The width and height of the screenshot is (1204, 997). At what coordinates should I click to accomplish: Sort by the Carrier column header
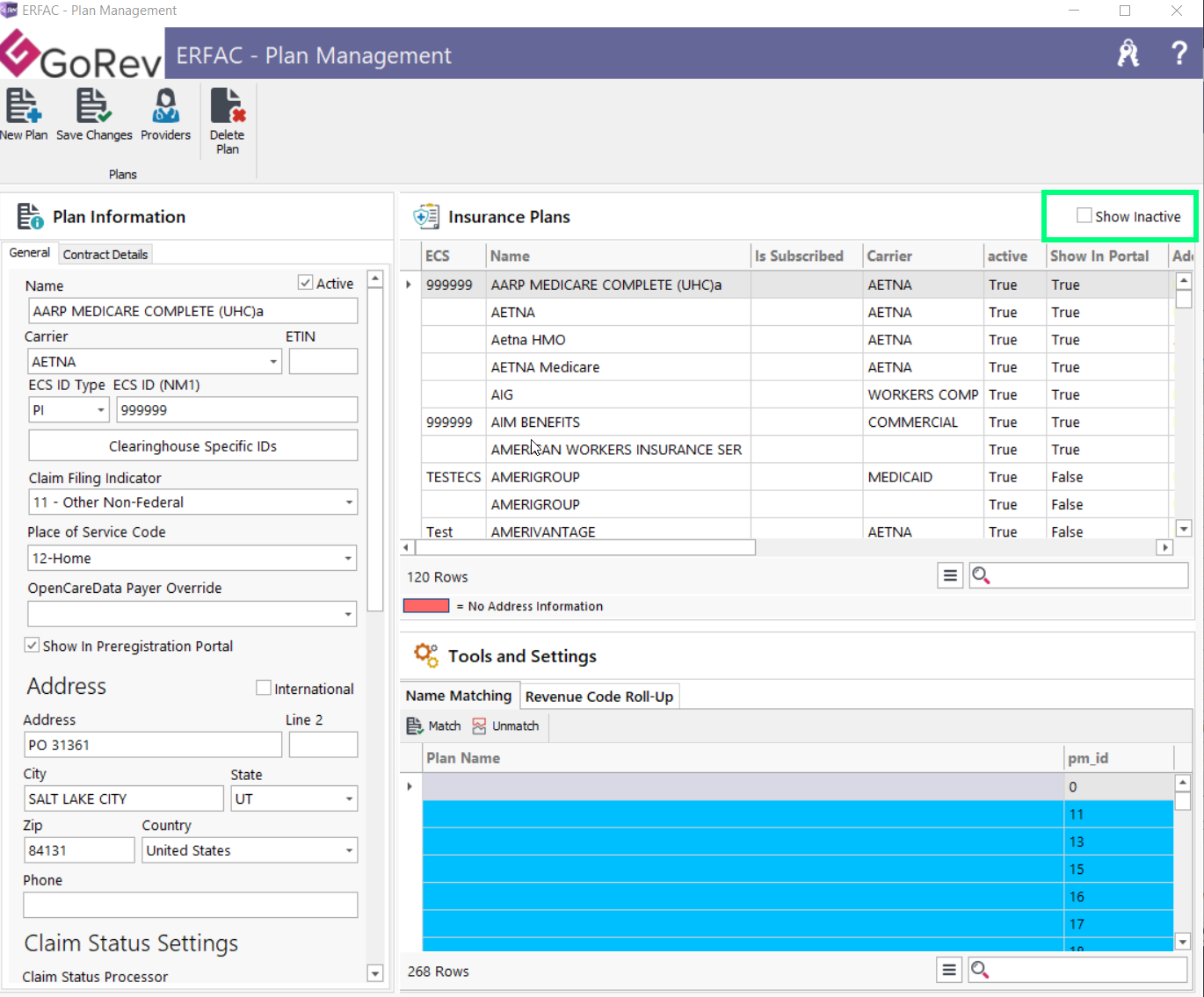pyautogui.click(x=924, y=256)
